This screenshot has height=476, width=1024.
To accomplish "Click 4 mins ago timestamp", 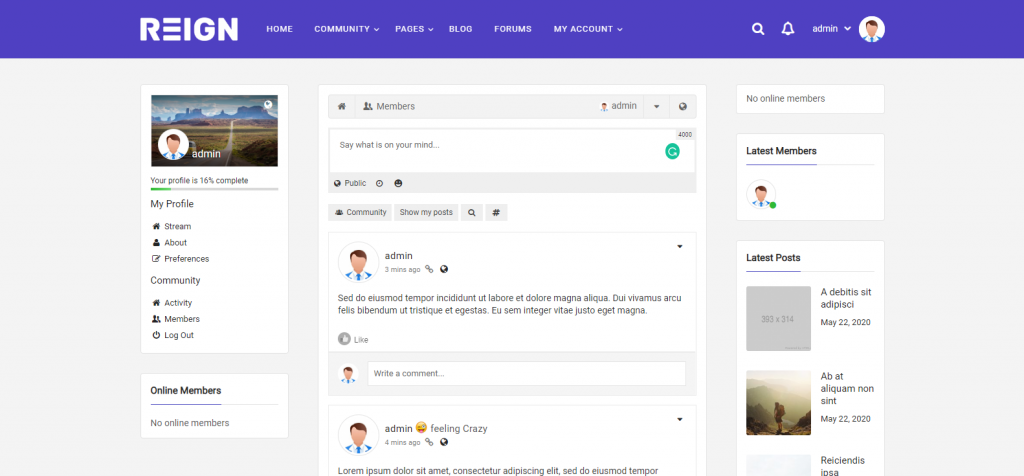I will click(x=402, y=443).
